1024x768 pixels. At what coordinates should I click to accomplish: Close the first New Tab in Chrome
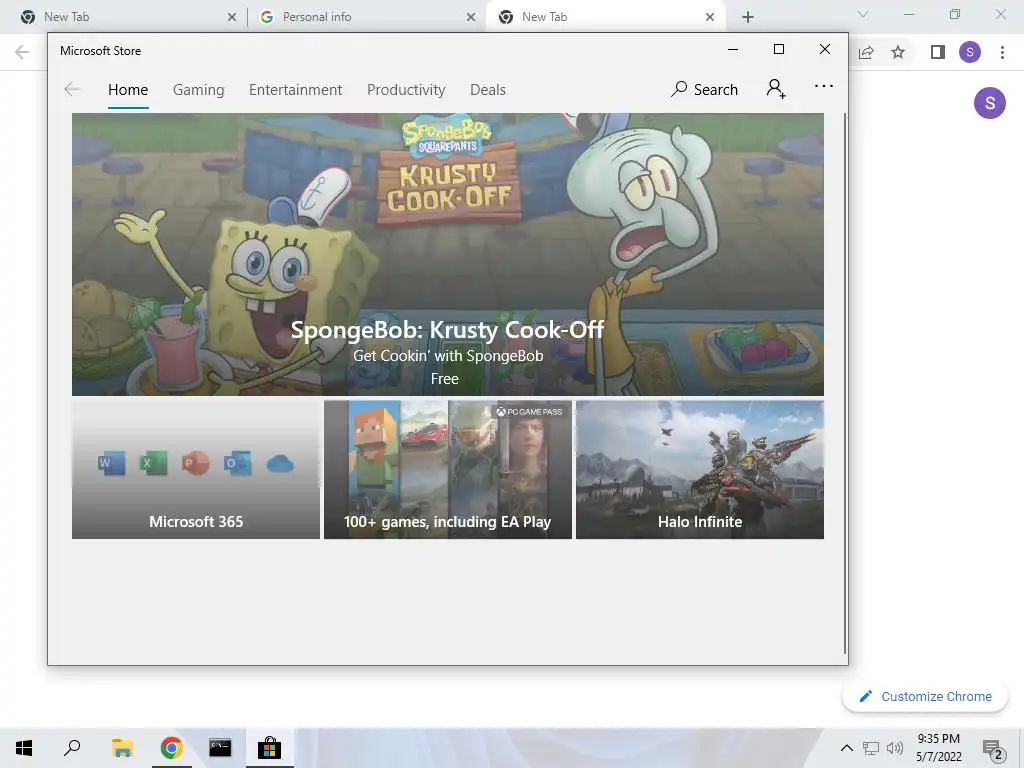click(x=232, y=17)
